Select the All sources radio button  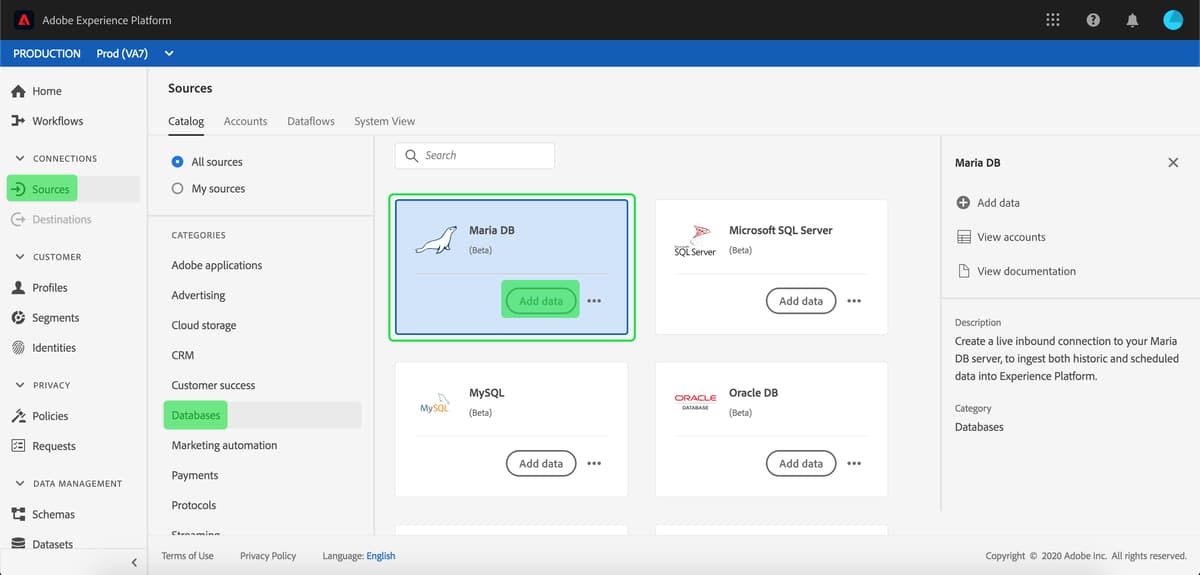pos(178,162)
